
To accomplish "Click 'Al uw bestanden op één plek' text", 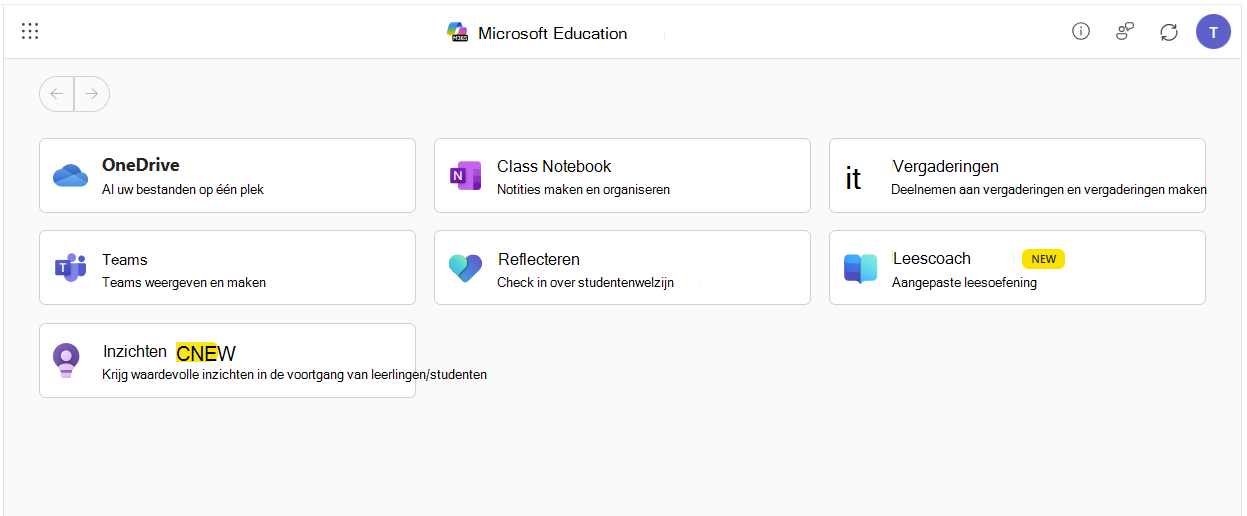I will click(183, 189).
